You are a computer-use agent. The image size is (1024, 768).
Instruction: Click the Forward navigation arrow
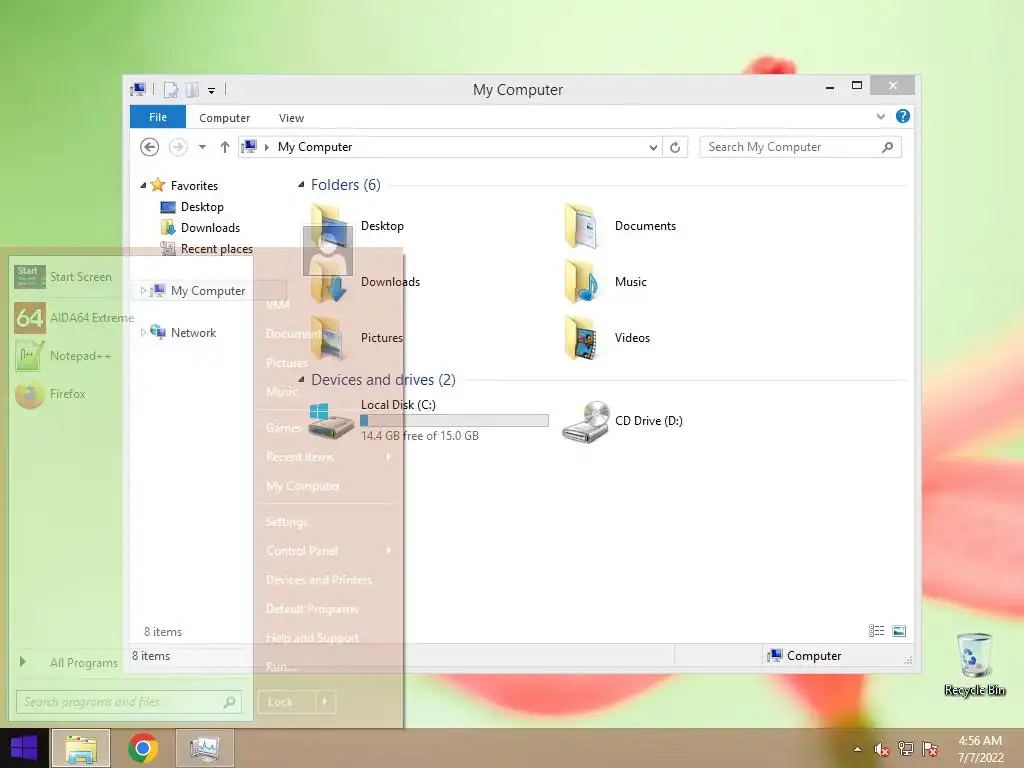[x=178, y=147]
